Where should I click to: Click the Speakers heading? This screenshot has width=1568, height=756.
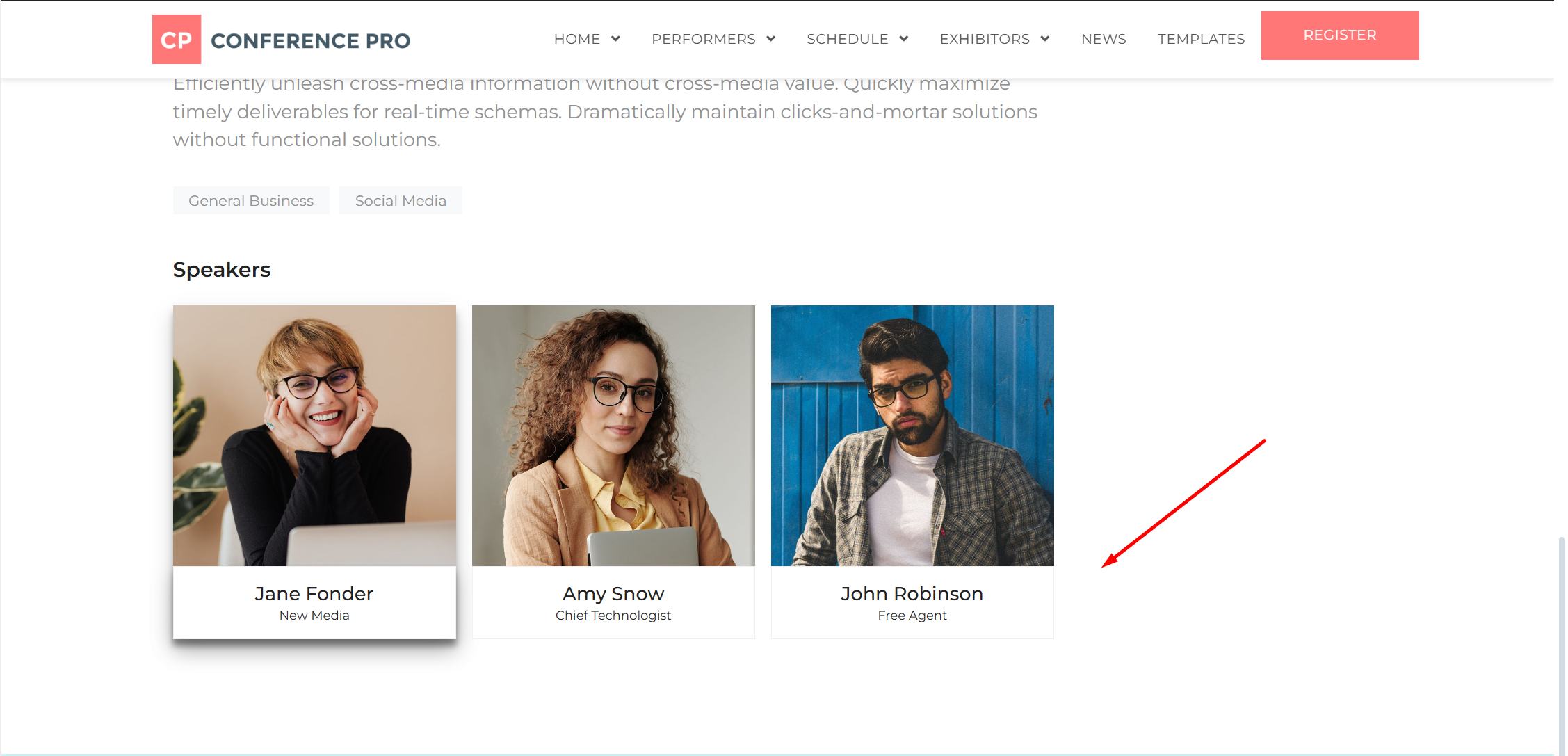(222, 270)
